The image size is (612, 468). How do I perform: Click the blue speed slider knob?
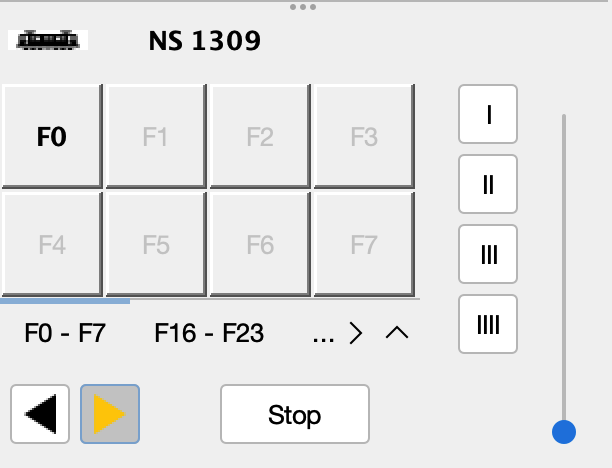tap(564, 432)
